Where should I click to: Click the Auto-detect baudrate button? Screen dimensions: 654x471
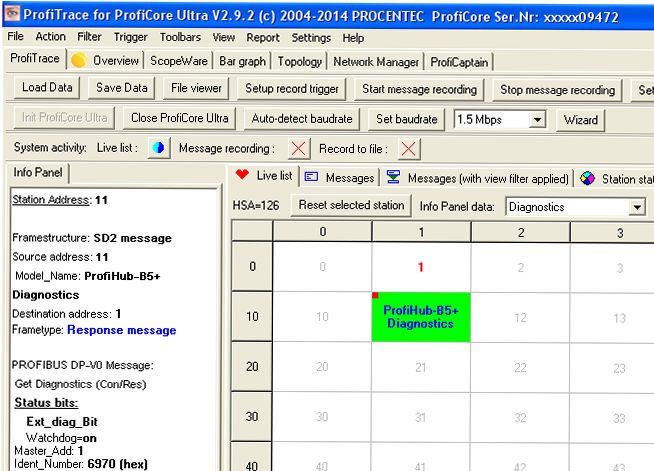(302, 119)
